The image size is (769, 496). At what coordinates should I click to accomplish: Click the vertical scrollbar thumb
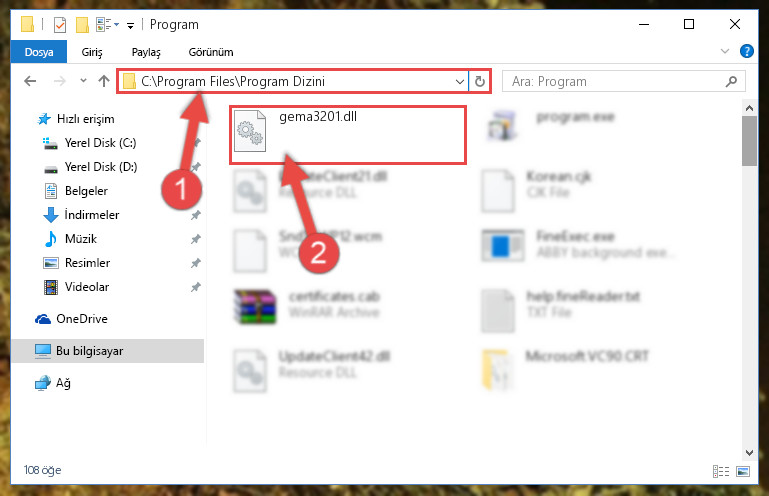749,141
